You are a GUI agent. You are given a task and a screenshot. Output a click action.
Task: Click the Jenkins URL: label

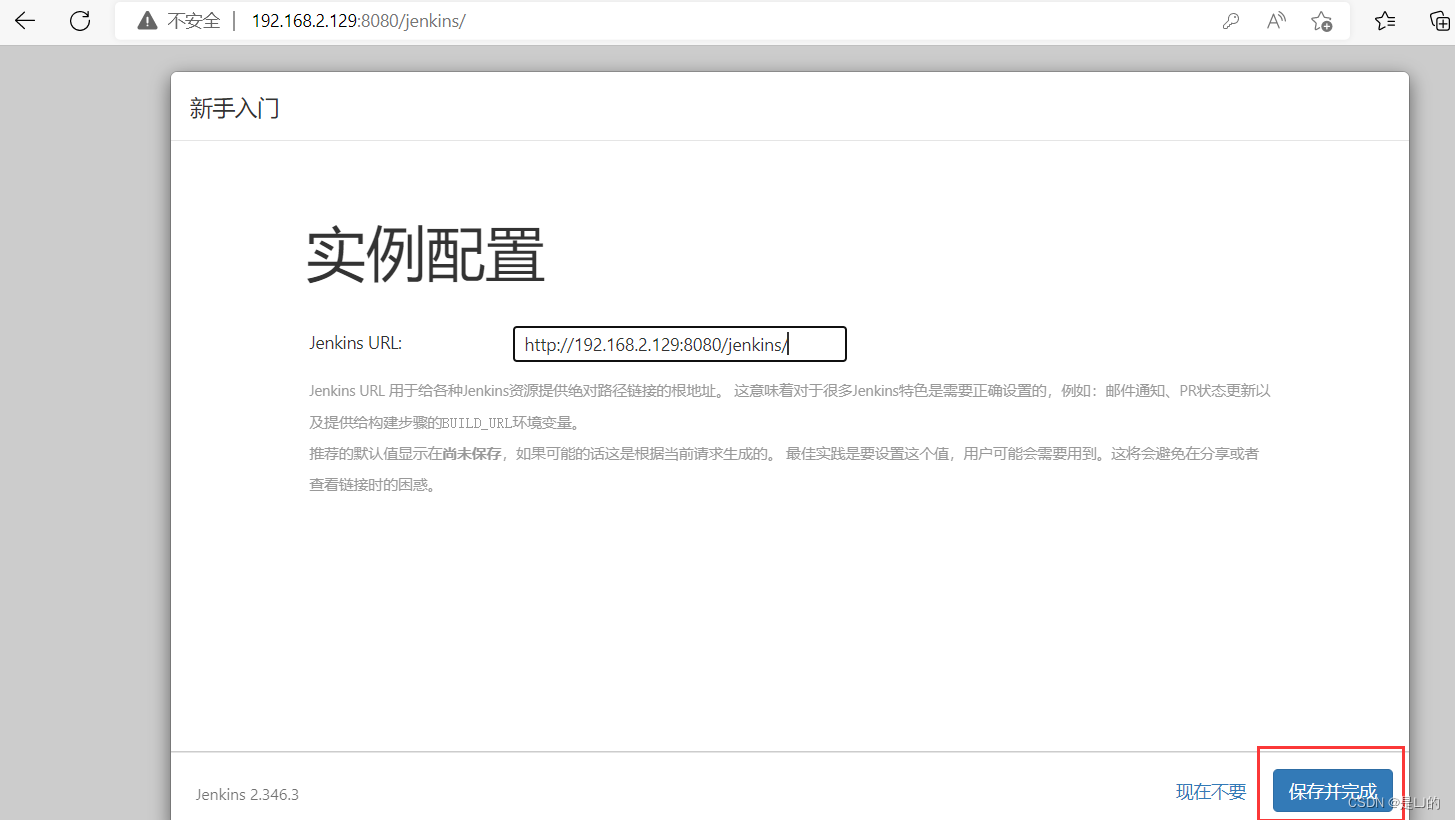coord(356,343)
